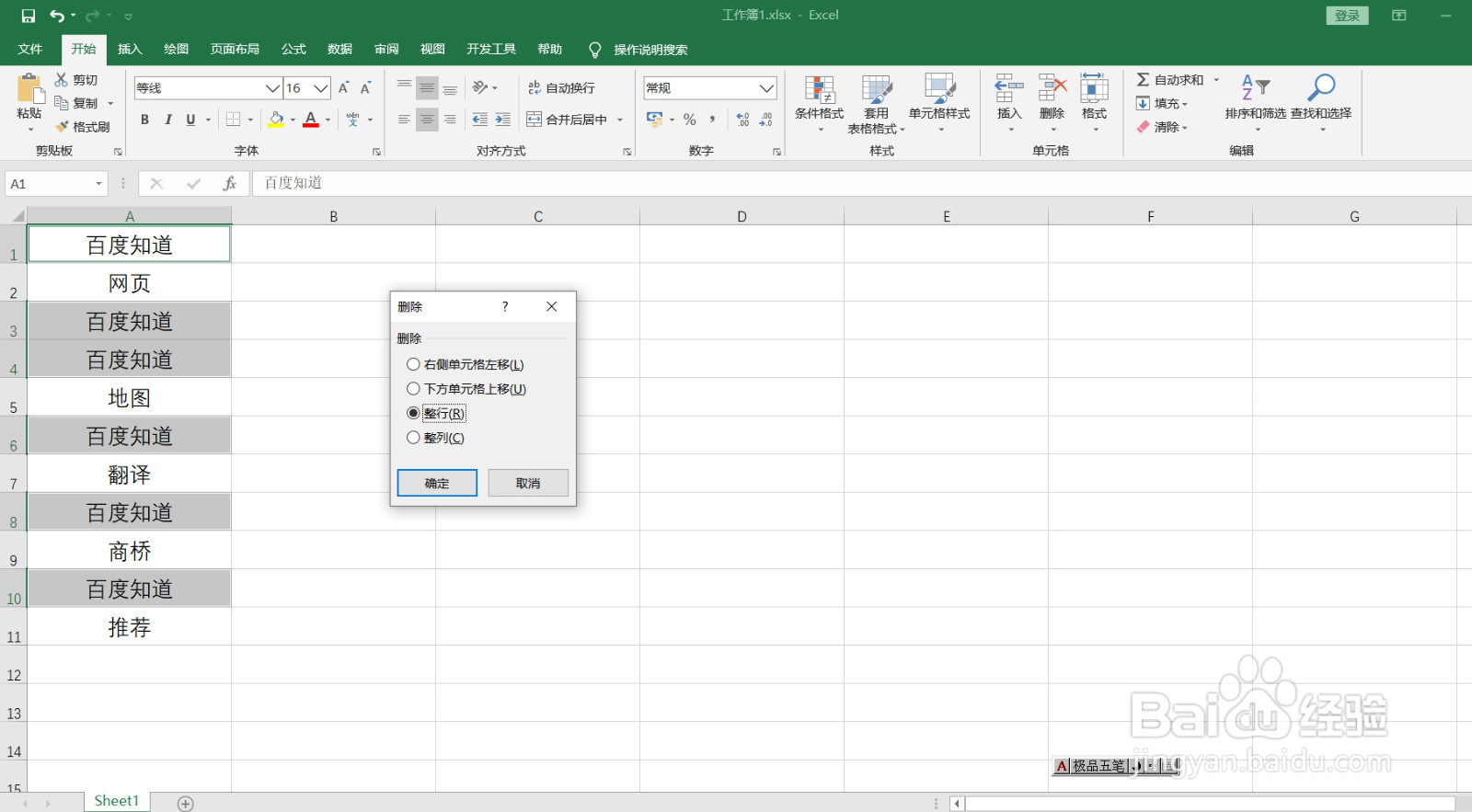Image resolution: width=1472 pixels, height=812 pixels.
Task: Apply the red font color
Action: pos(311,120)
